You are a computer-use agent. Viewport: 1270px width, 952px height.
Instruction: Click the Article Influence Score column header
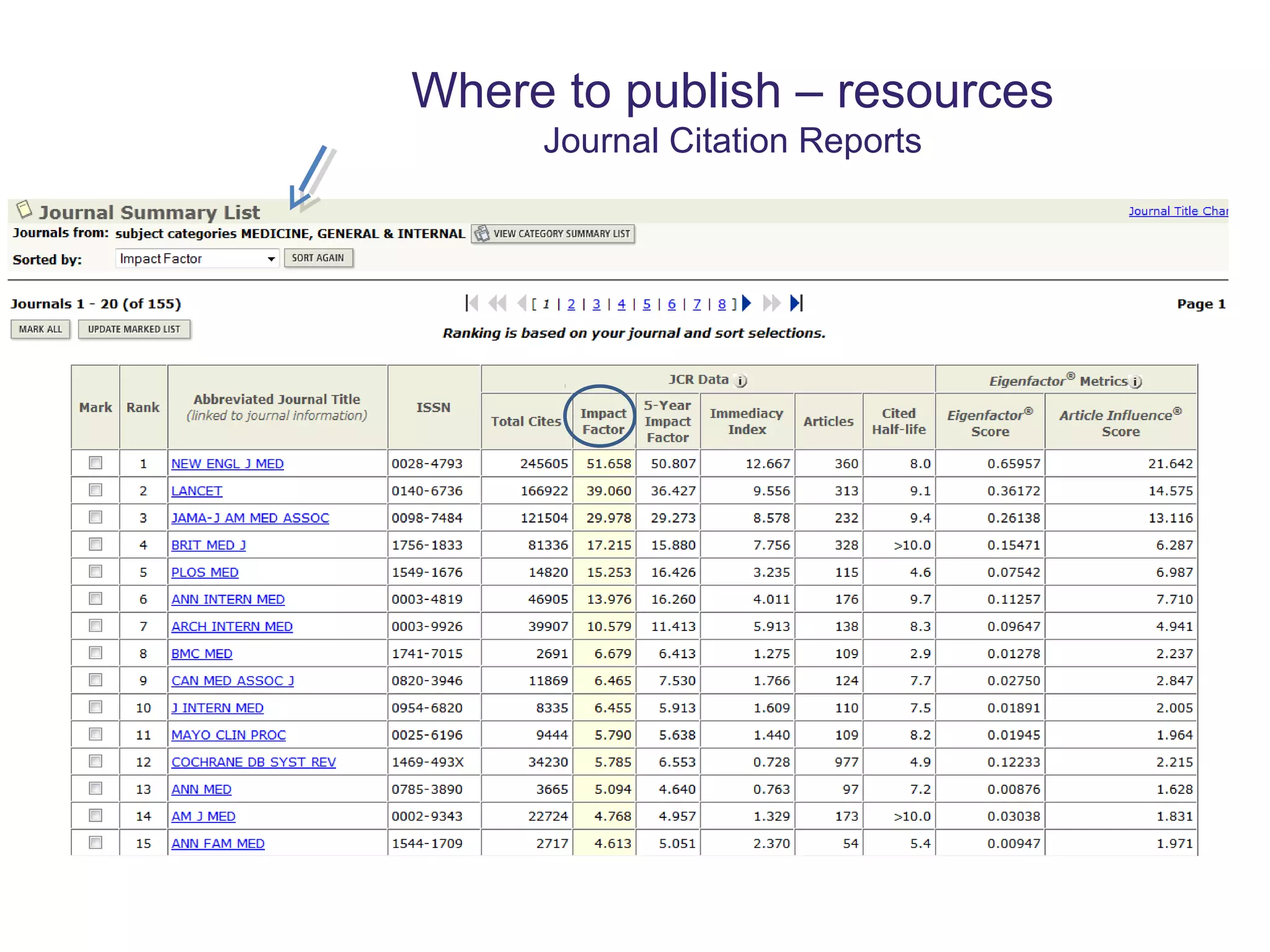pyautogui.click(x=1121, y=423)
